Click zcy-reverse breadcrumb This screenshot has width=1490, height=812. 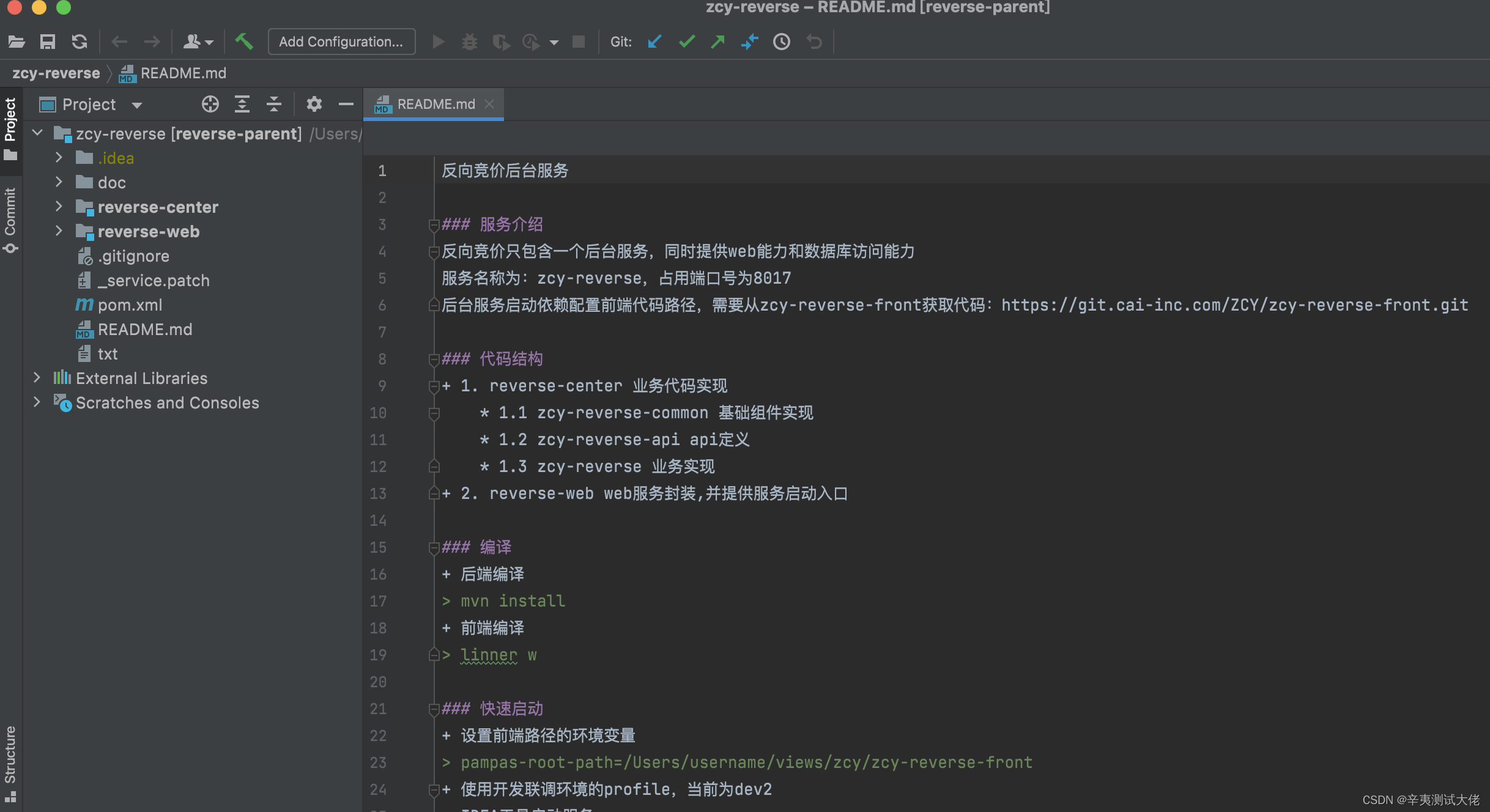pos(56,73)
